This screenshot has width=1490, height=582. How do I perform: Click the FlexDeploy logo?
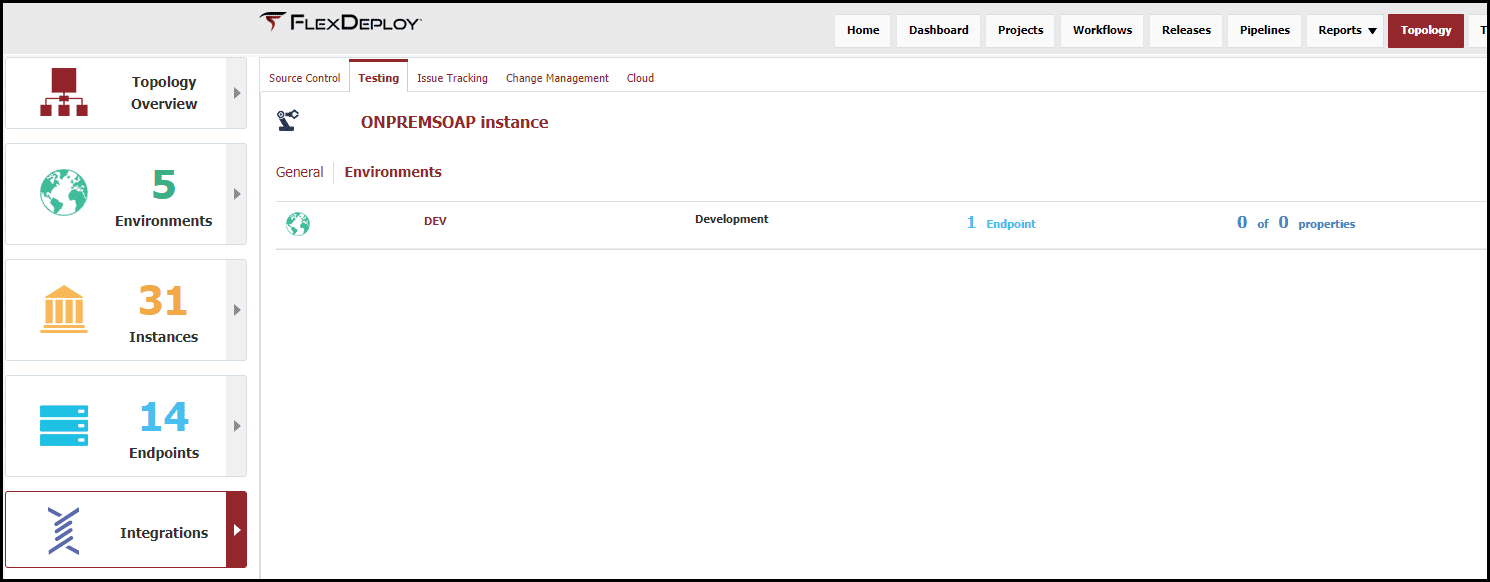[x=340, y=22]
